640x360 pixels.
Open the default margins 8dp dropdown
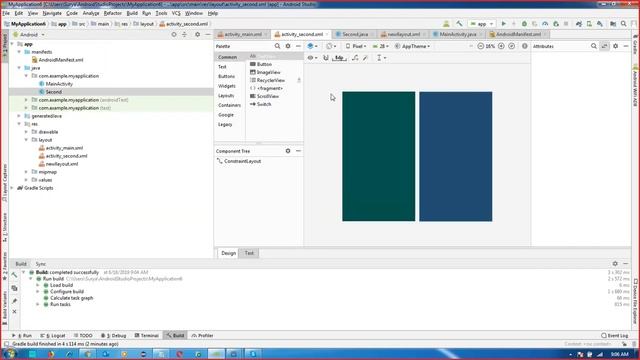pos(339,58)
